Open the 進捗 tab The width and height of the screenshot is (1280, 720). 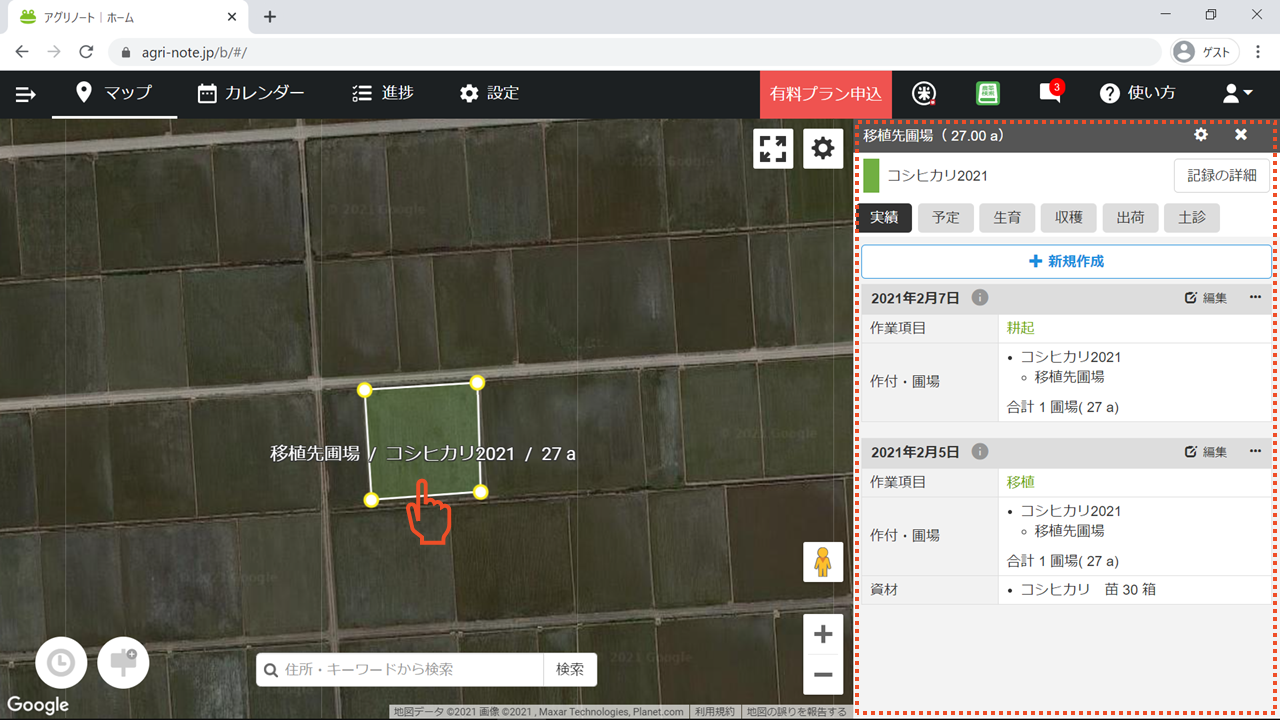[x=383, y=93]
